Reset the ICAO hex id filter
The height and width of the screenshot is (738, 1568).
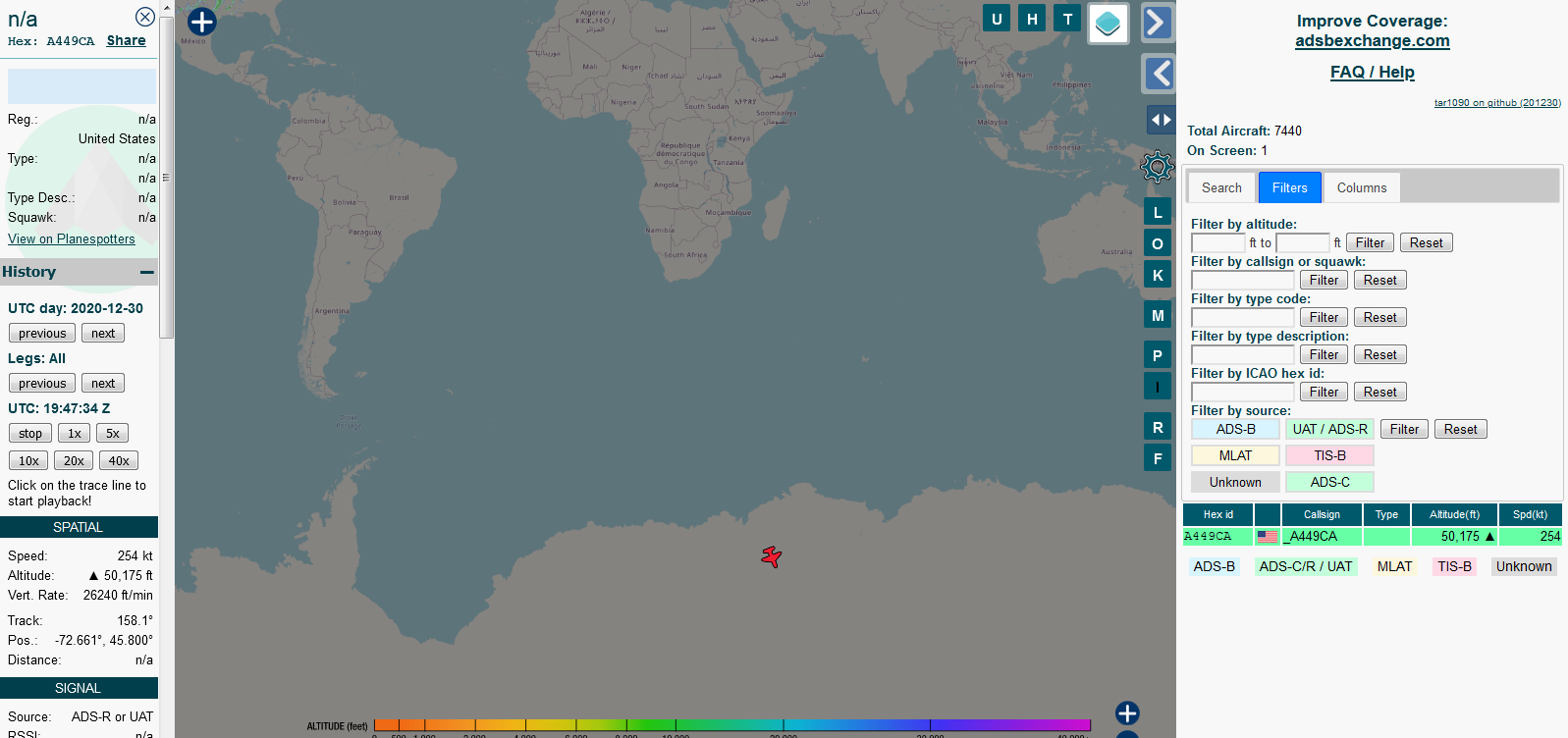click(x=1379, y=393)
